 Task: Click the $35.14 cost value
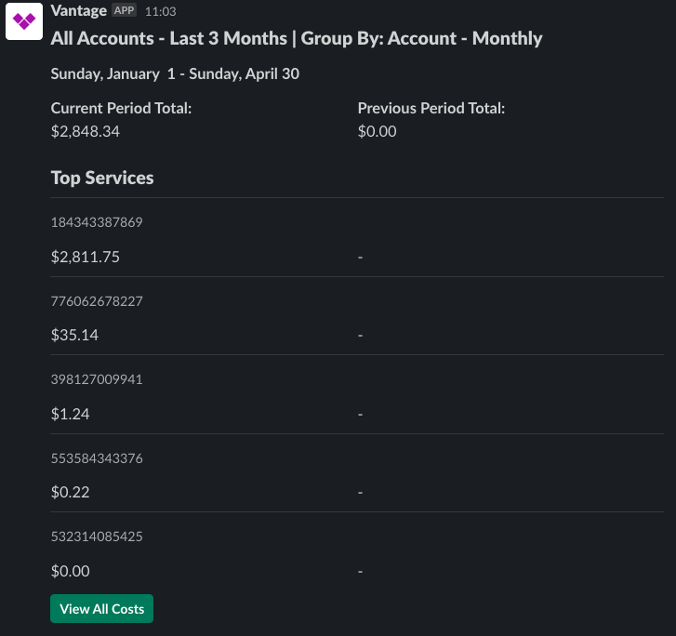click(x=75, y=335)
